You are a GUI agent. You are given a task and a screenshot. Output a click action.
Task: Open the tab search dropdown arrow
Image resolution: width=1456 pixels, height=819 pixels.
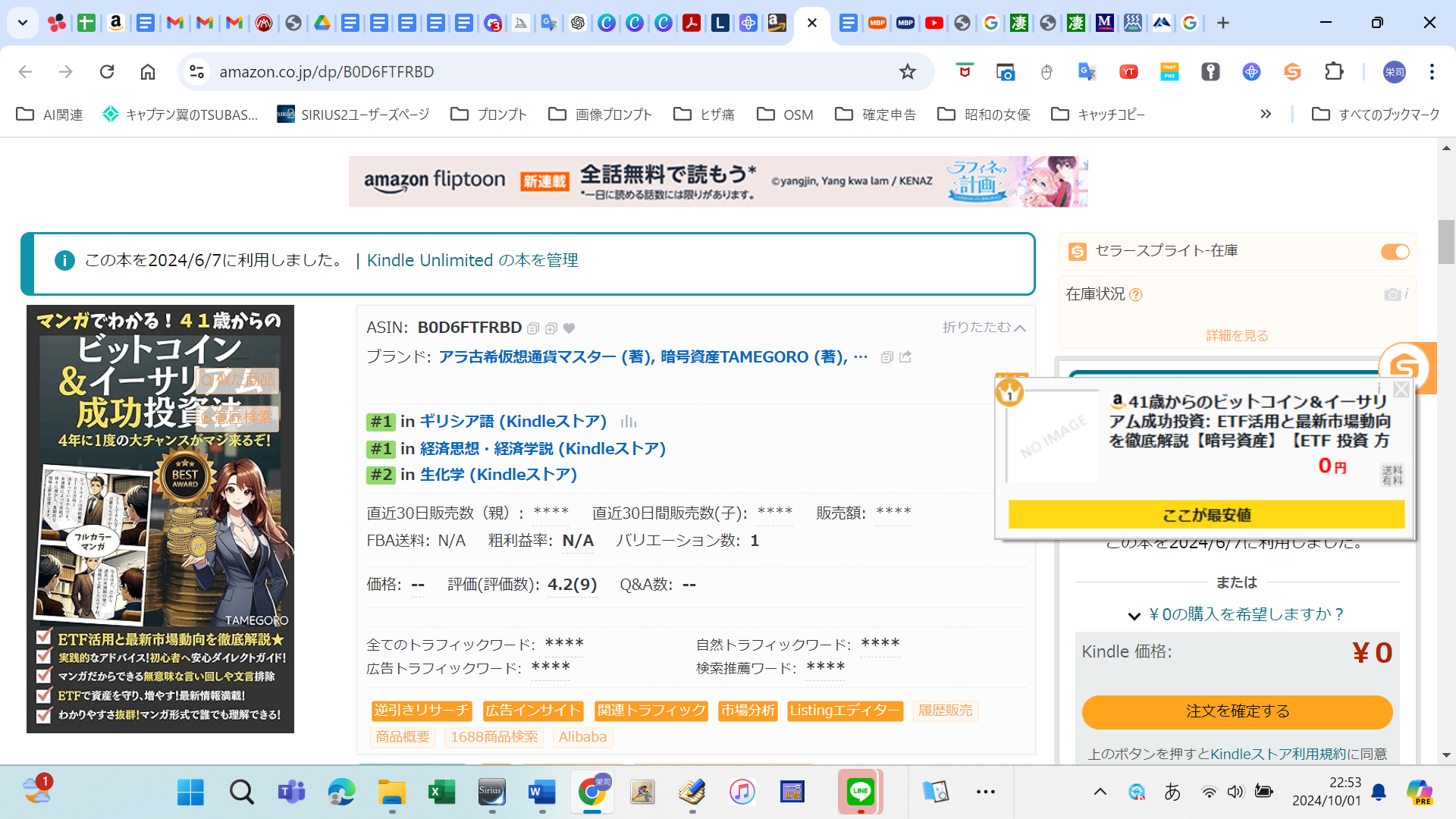23,23
